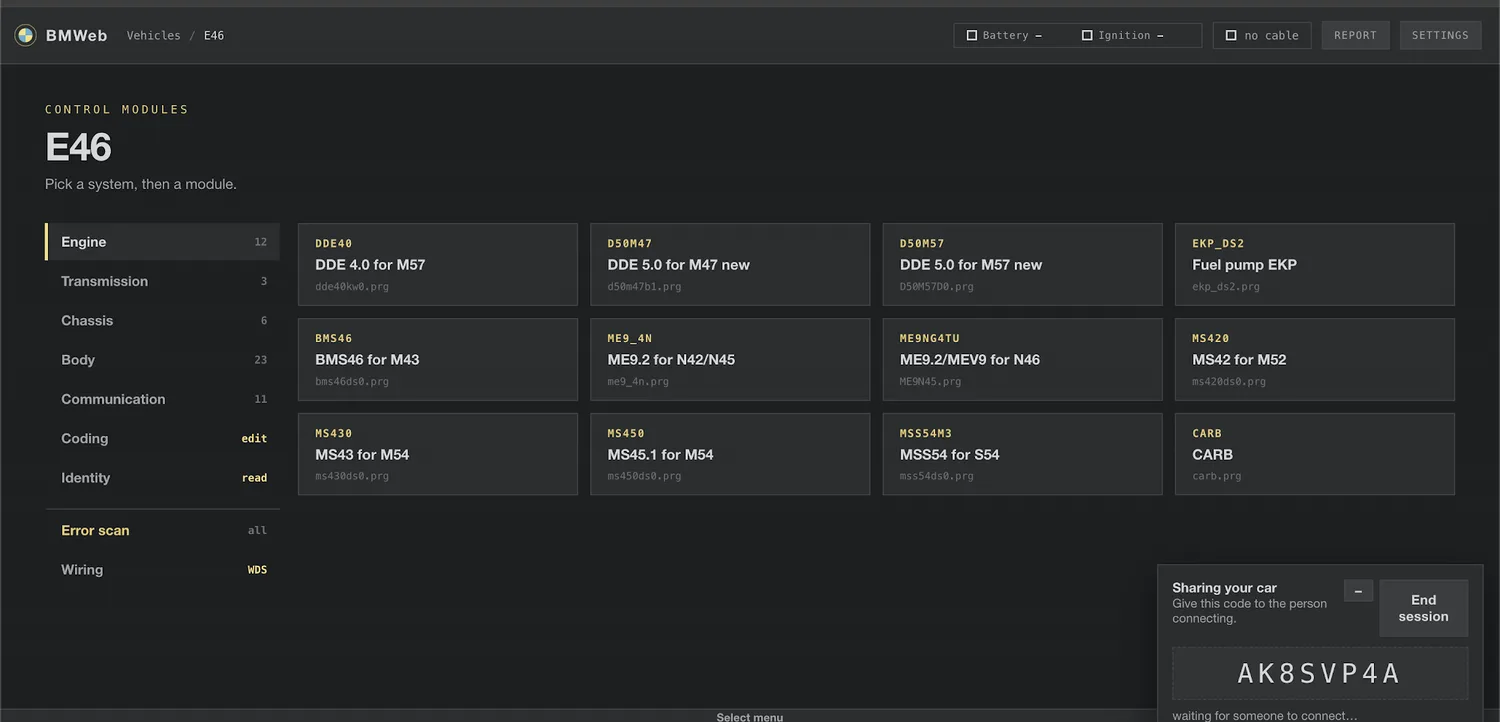1500x722 pixels.
Task: Click the share code AK8SVP4A
Action: point(1320,674)
